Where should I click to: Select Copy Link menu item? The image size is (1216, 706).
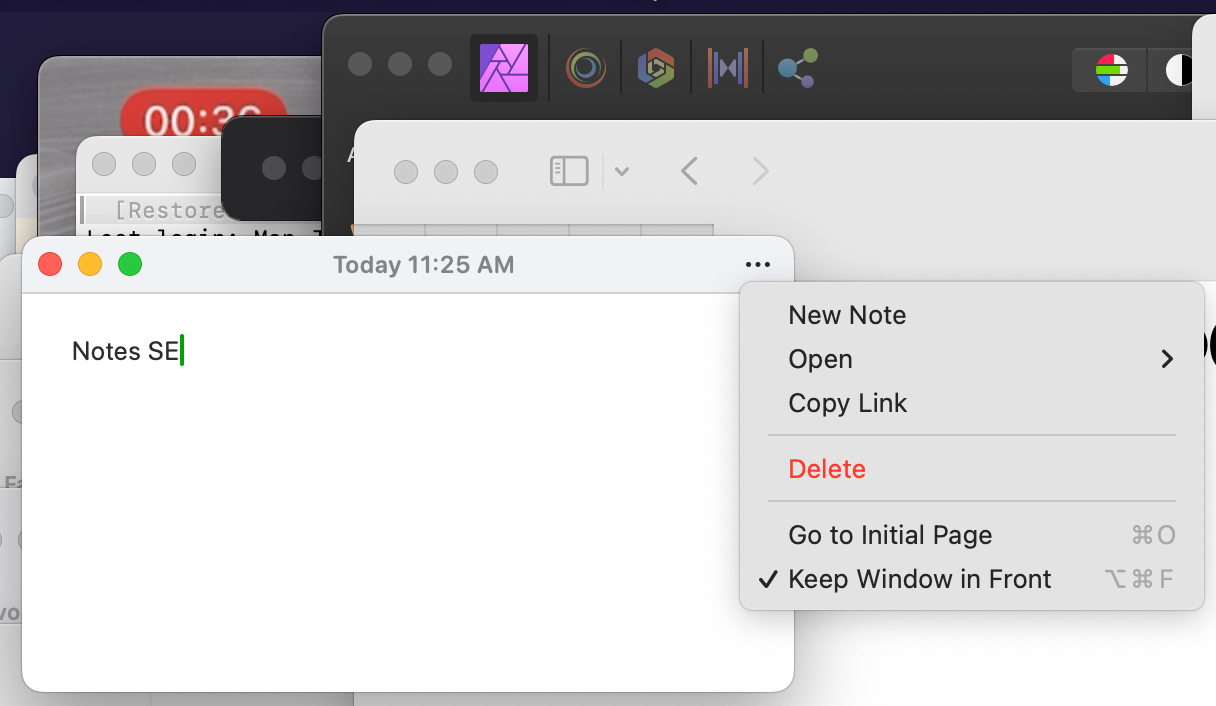(x=972, y=403)
